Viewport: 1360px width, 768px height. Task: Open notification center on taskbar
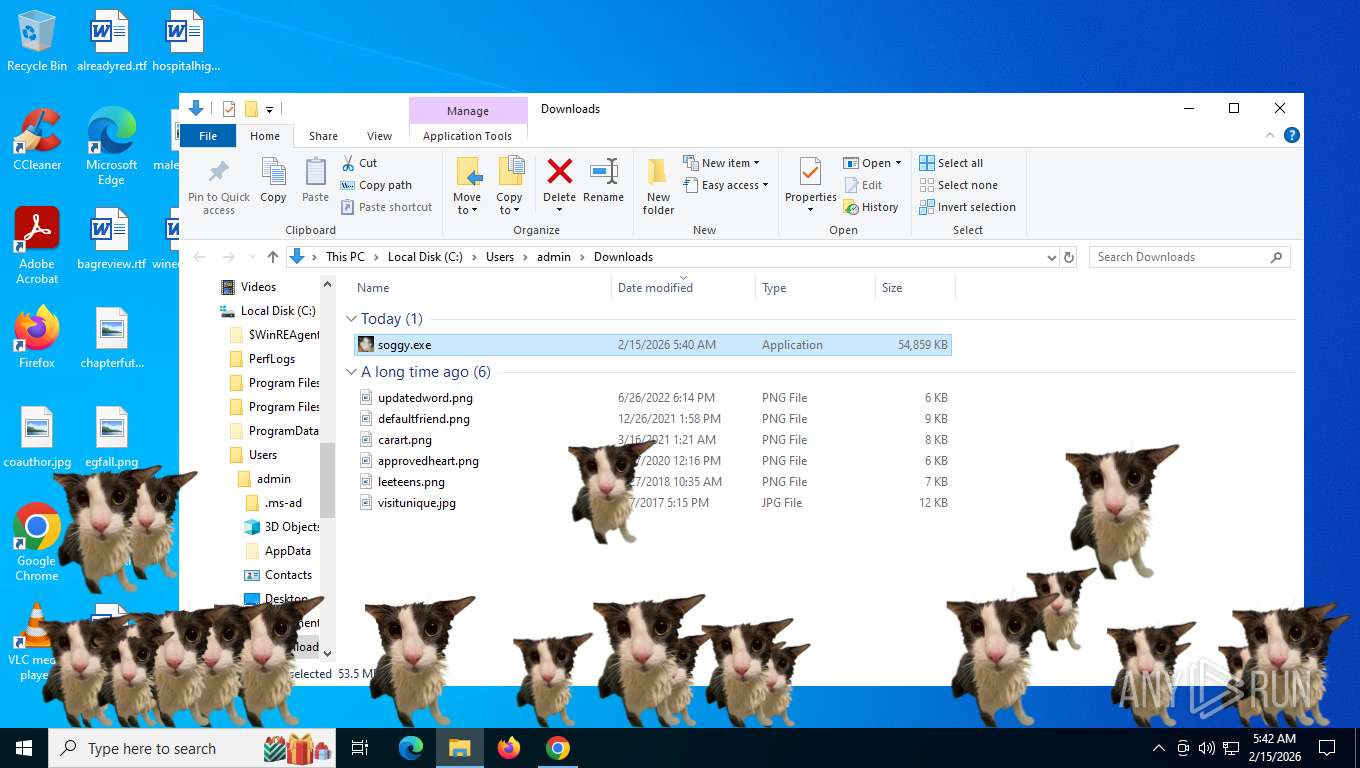tap(1327, 748)
